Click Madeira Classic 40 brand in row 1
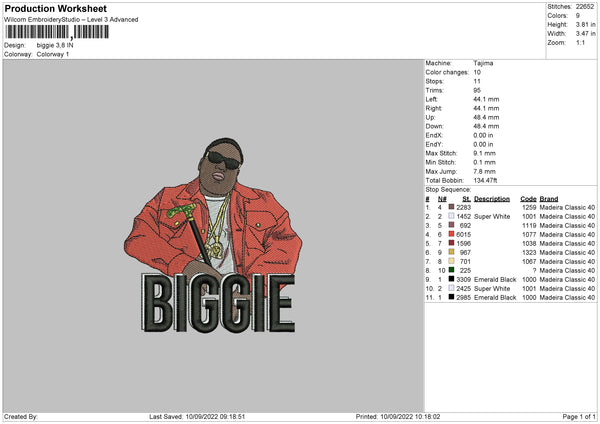600x424 pixels. (567, 207)
